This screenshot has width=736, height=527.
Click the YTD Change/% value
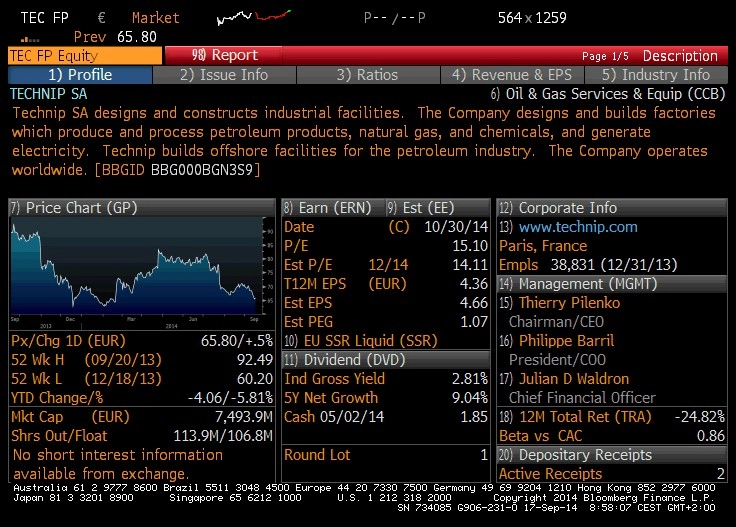230,398
